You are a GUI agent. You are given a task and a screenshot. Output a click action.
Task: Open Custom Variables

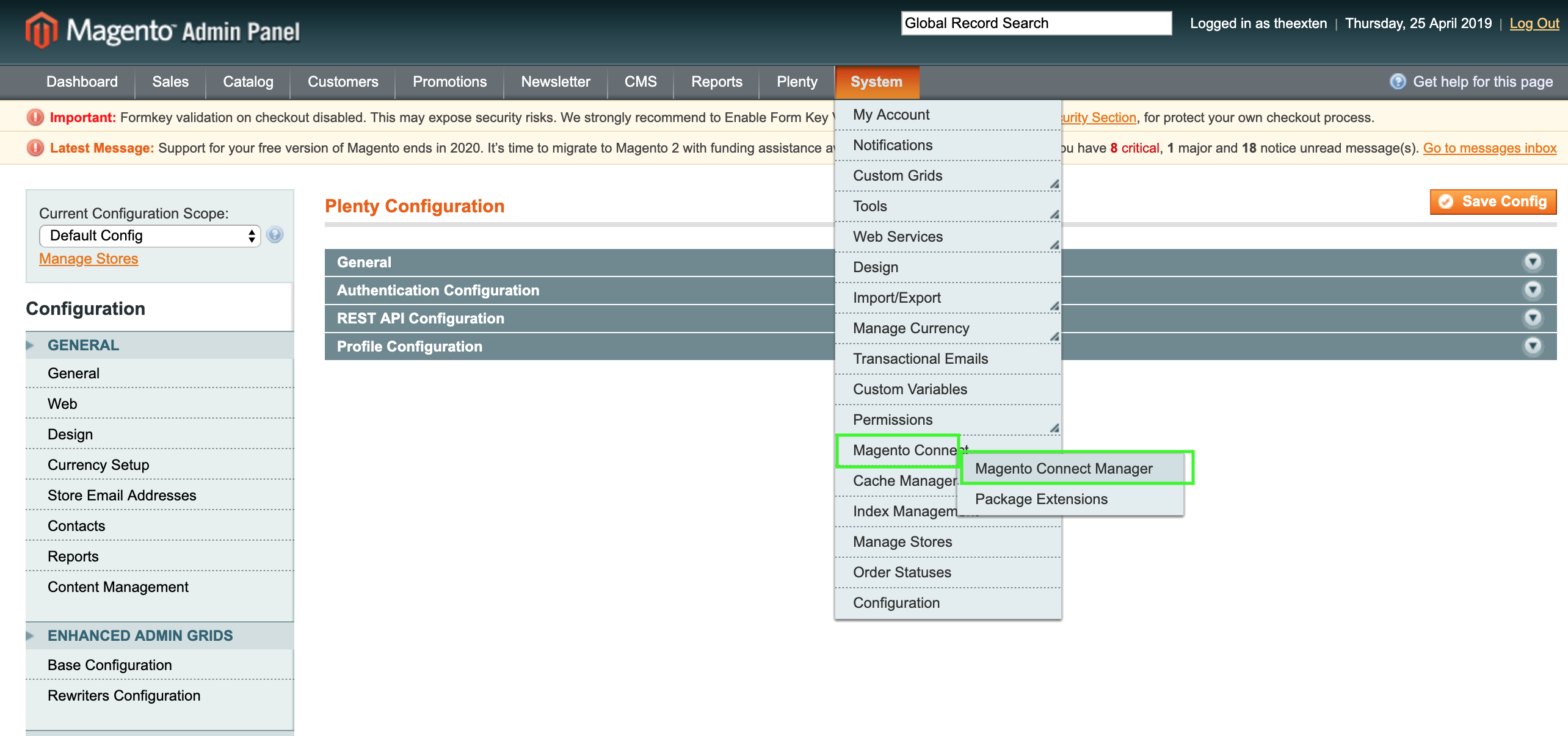tap(948, 389)
